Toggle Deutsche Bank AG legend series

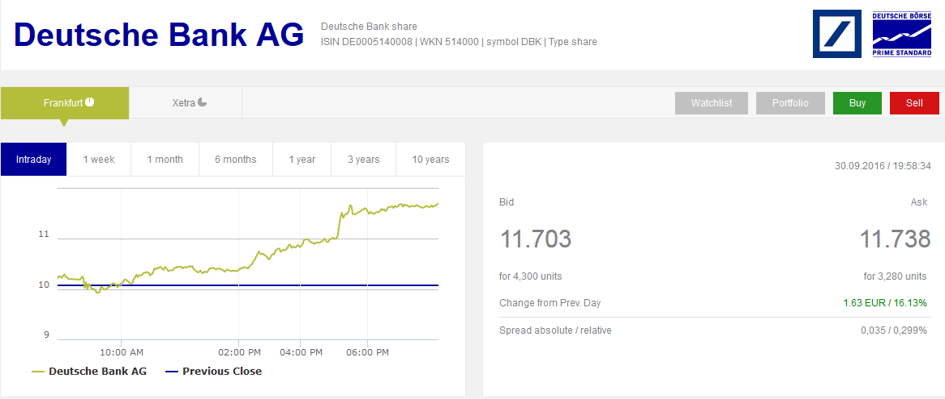tap(89, 371)
